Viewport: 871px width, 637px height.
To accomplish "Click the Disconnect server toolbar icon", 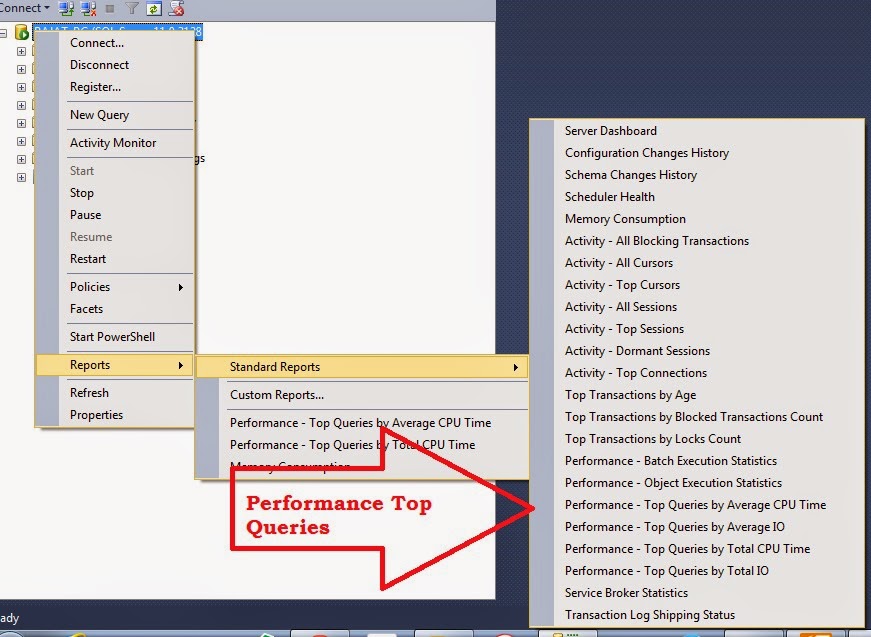I will (x=88, y=8).
